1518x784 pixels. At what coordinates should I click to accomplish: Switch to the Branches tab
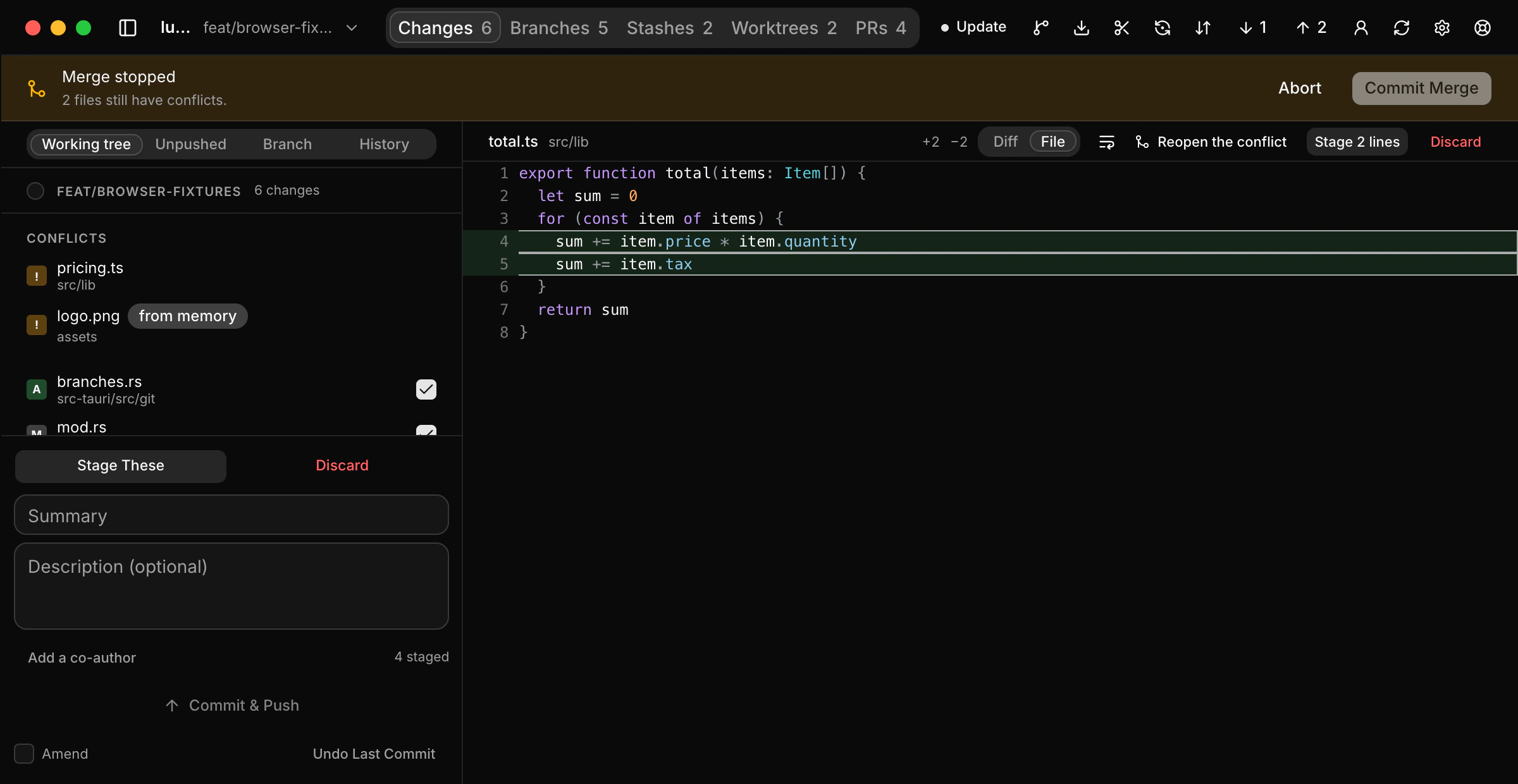point(559,28)
